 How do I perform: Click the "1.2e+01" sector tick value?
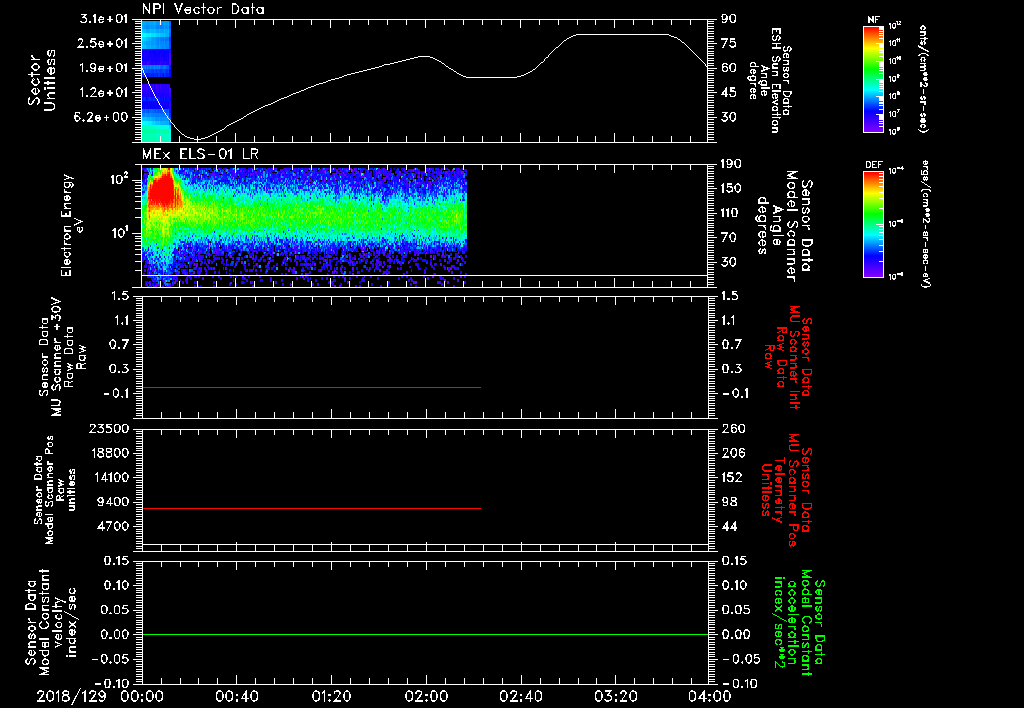(104, 93)
